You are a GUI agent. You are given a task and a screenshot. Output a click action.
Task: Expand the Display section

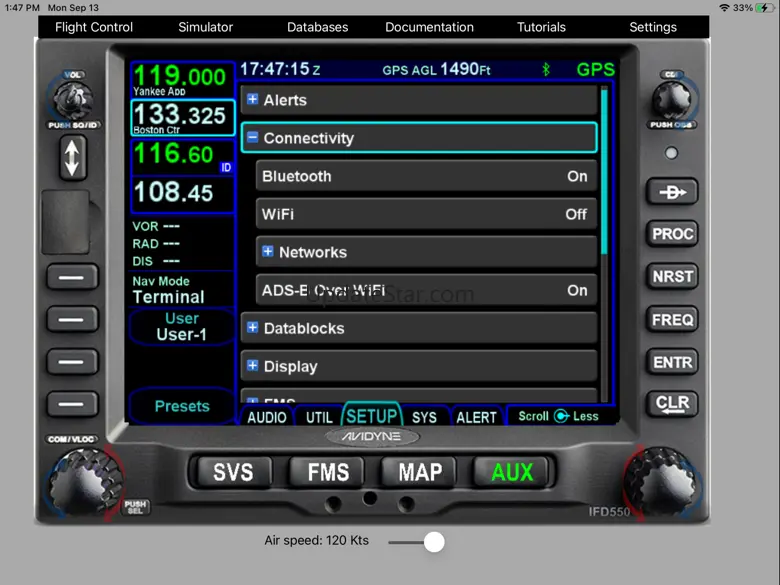pos(419,366)
